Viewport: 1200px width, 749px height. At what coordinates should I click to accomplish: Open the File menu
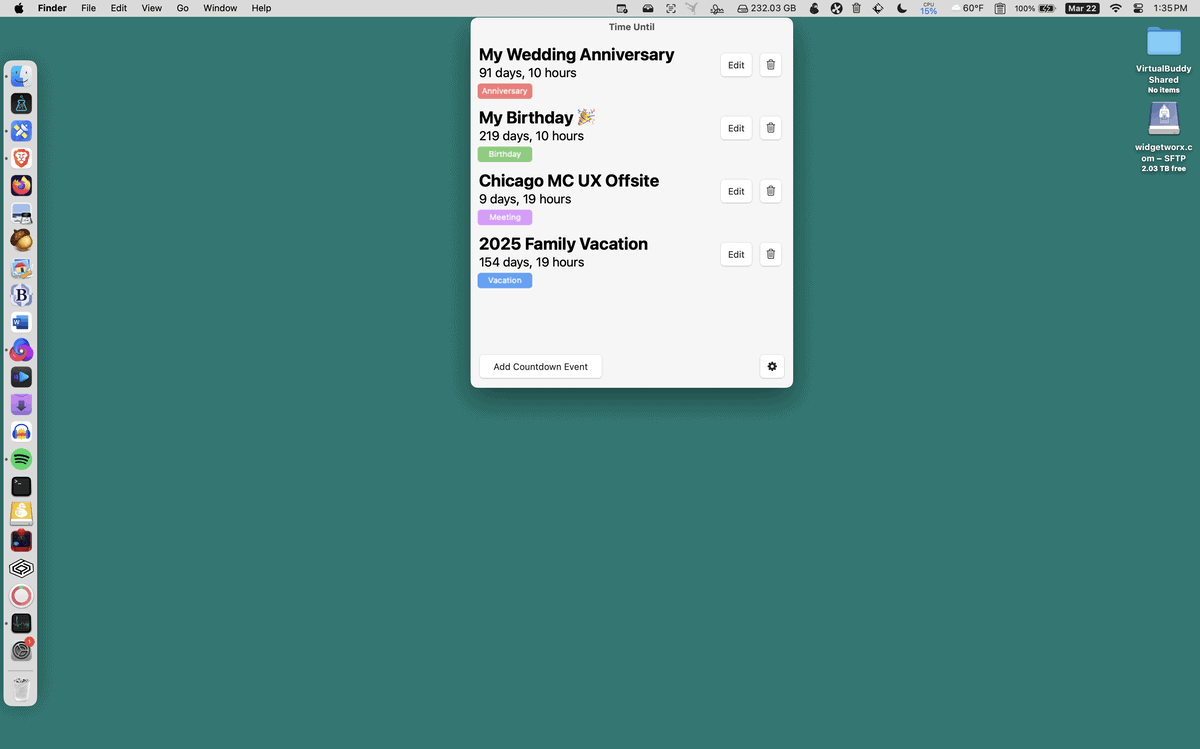click(x=89, y=8)
